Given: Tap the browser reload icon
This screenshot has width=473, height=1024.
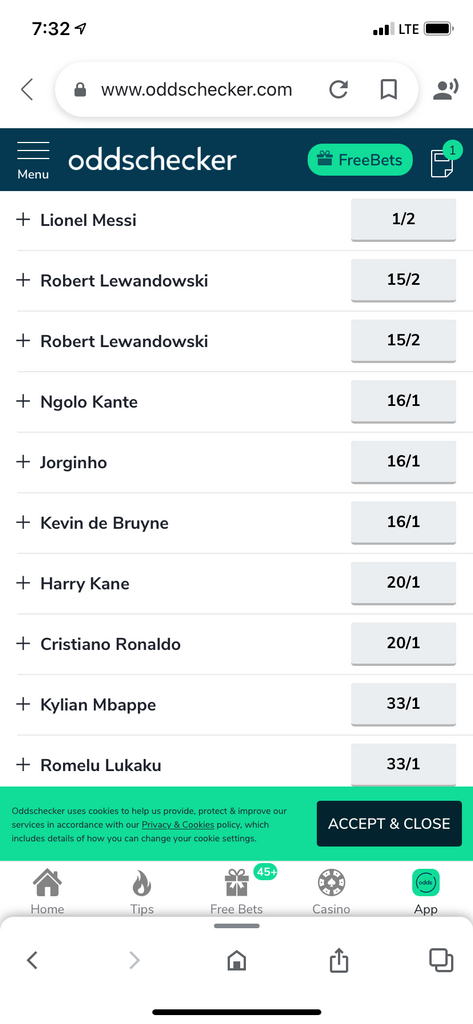Looking at the screenshot, I should [x=338, y=89].
